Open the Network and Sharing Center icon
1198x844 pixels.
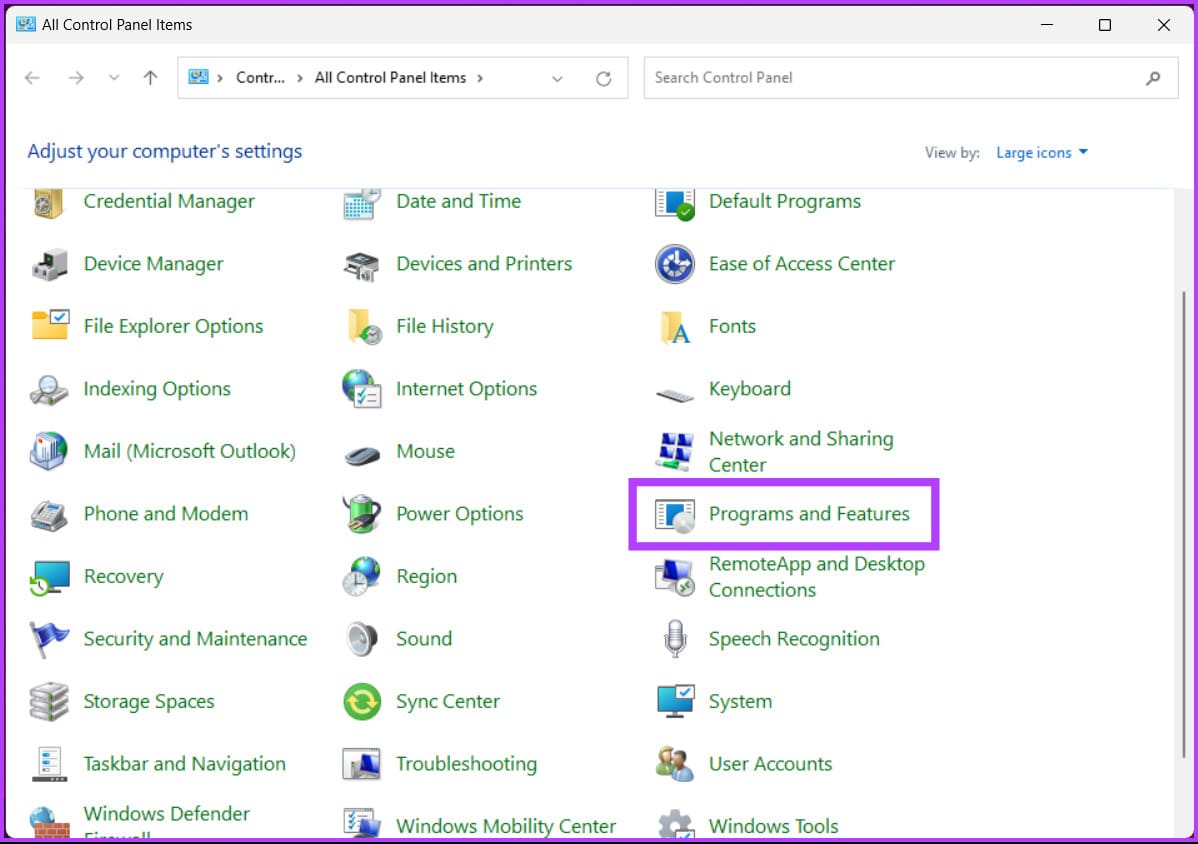click(675, 451)
